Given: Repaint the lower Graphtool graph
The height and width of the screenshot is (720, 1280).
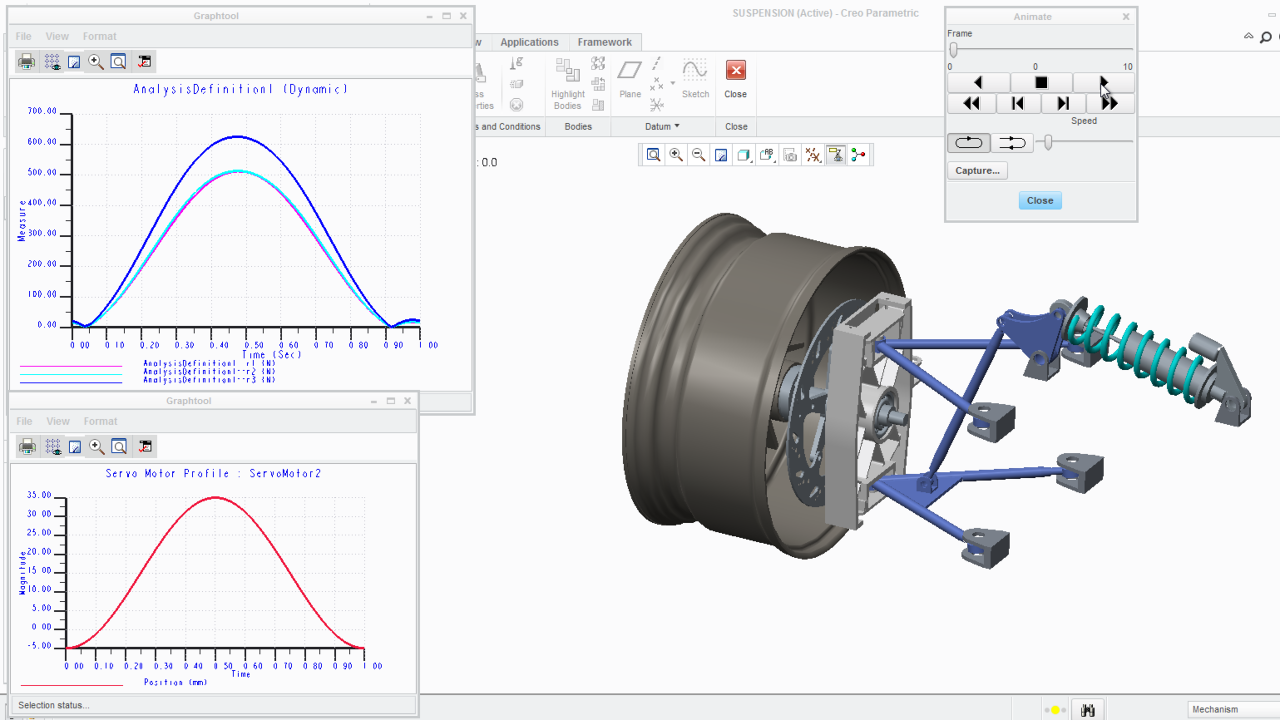Looking at the screenshot, I should coord(75,447).
